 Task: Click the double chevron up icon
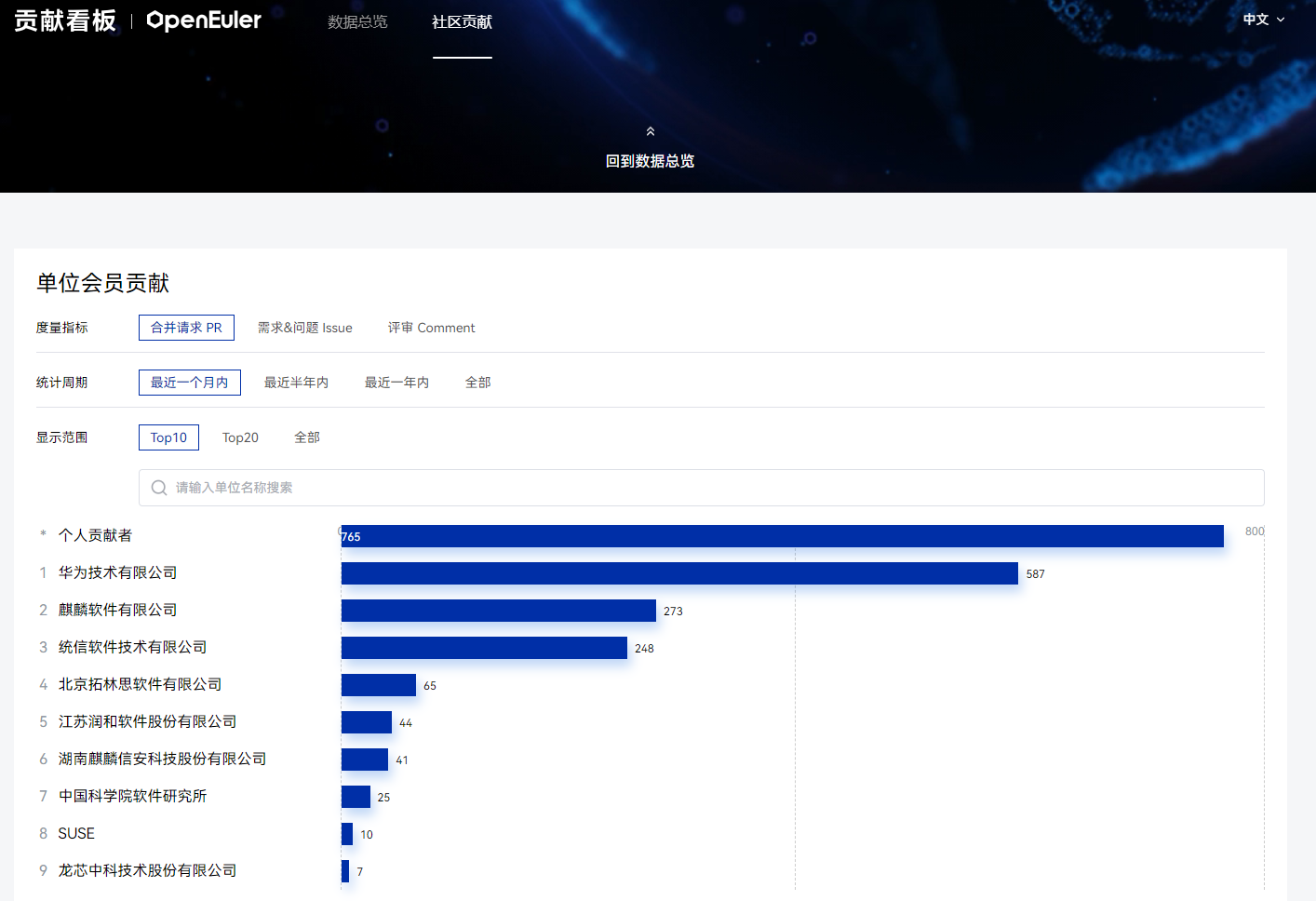point(651,131)
